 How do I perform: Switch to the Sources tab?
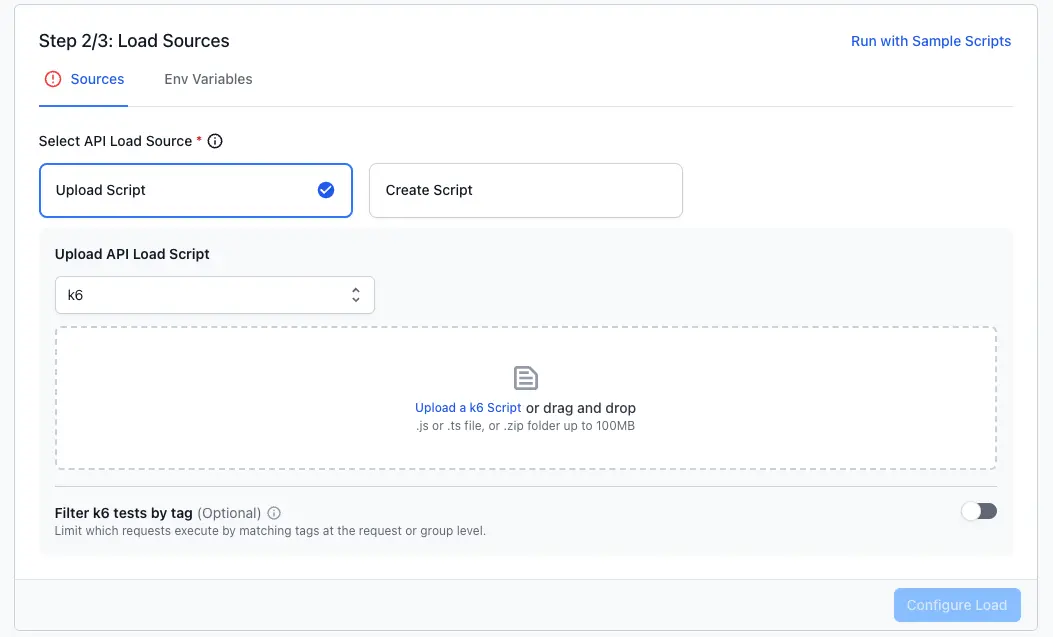click(x=84, y=79)
